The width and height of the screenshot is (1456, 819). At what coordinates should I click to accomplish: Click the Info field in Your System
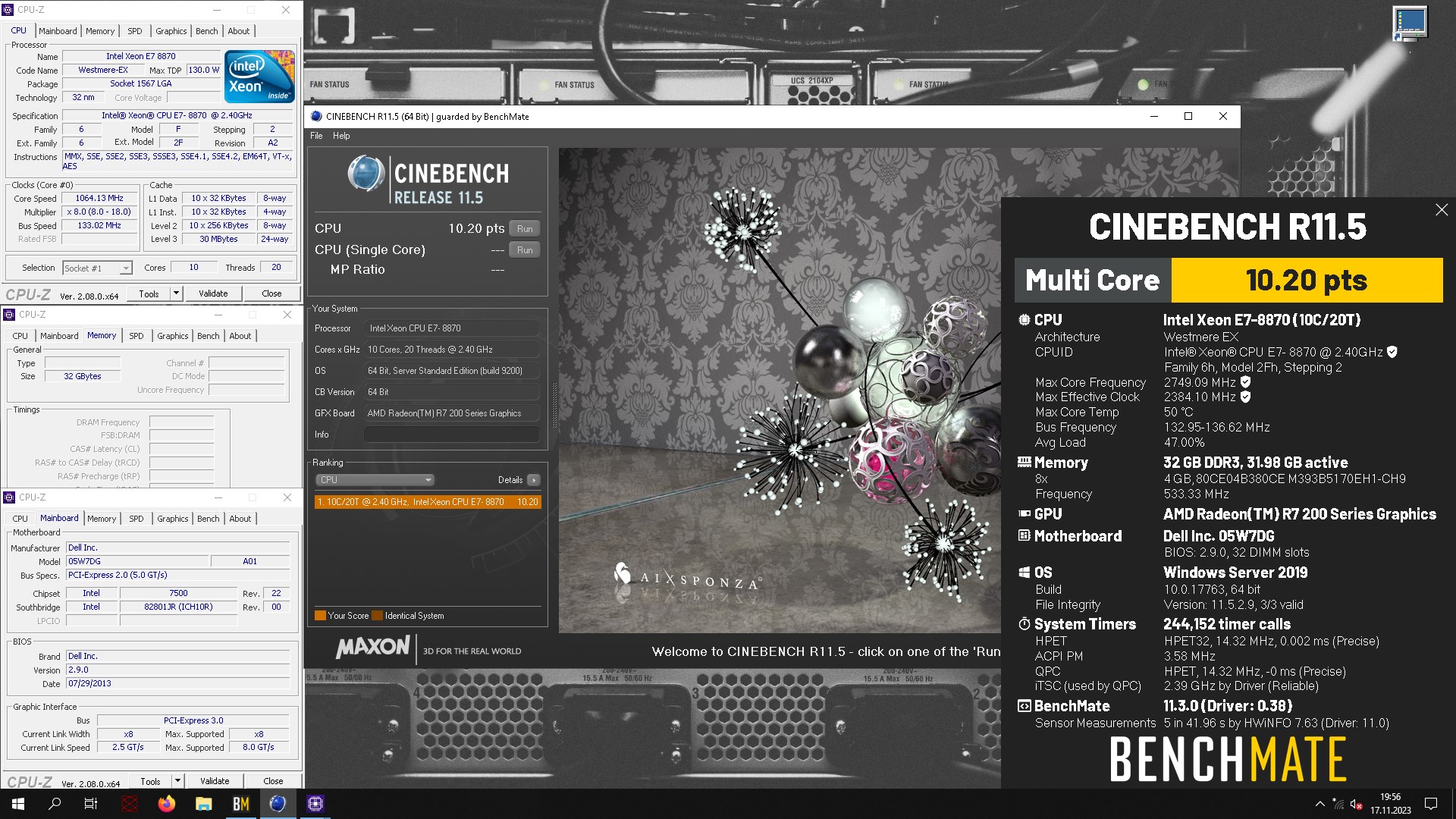click(451, 435)
